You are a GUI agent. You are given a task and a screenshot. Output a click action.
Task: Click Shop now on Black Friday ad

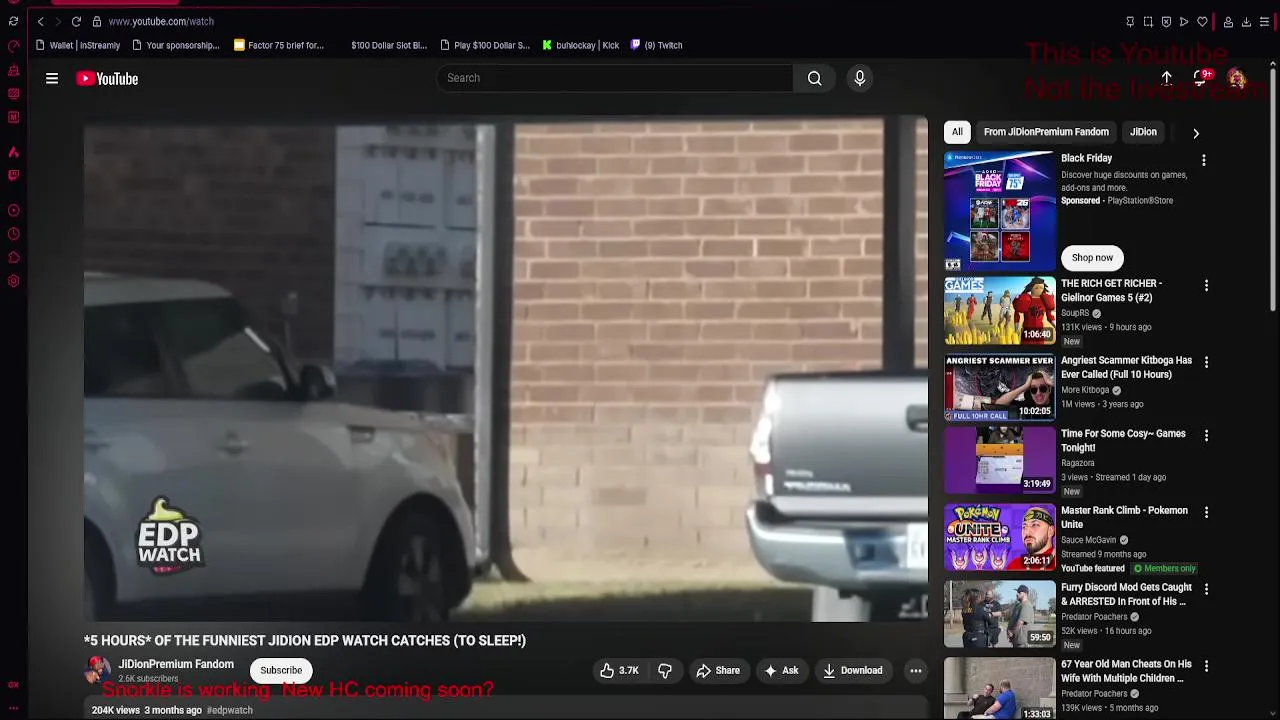click(x=1092, y=258)
